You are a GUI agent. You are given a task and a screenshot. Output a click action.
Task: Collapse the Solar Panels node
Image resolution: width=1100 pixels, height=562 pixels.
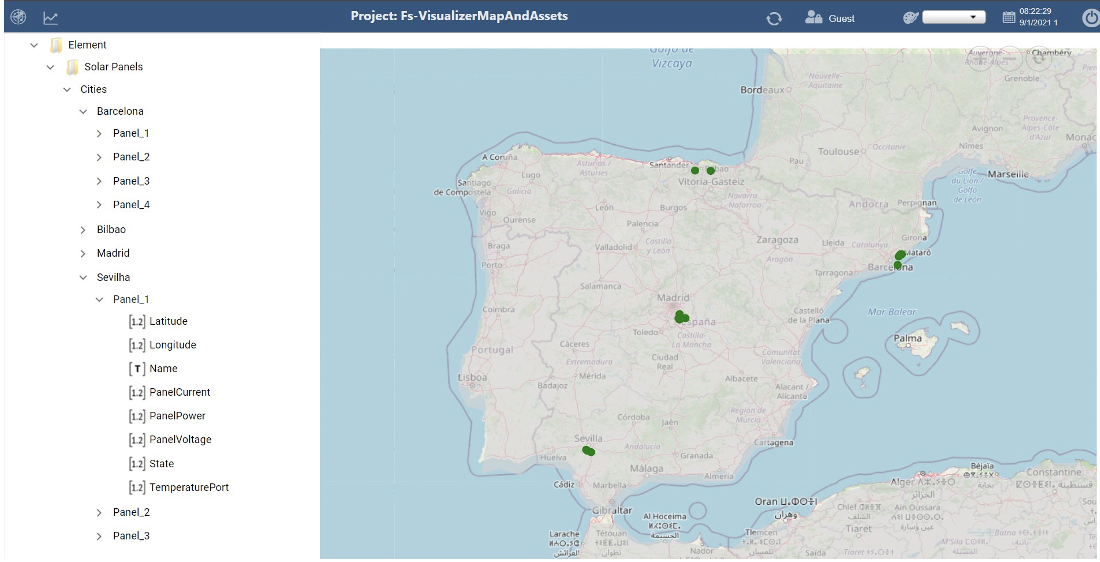click(x=51, y=67)
